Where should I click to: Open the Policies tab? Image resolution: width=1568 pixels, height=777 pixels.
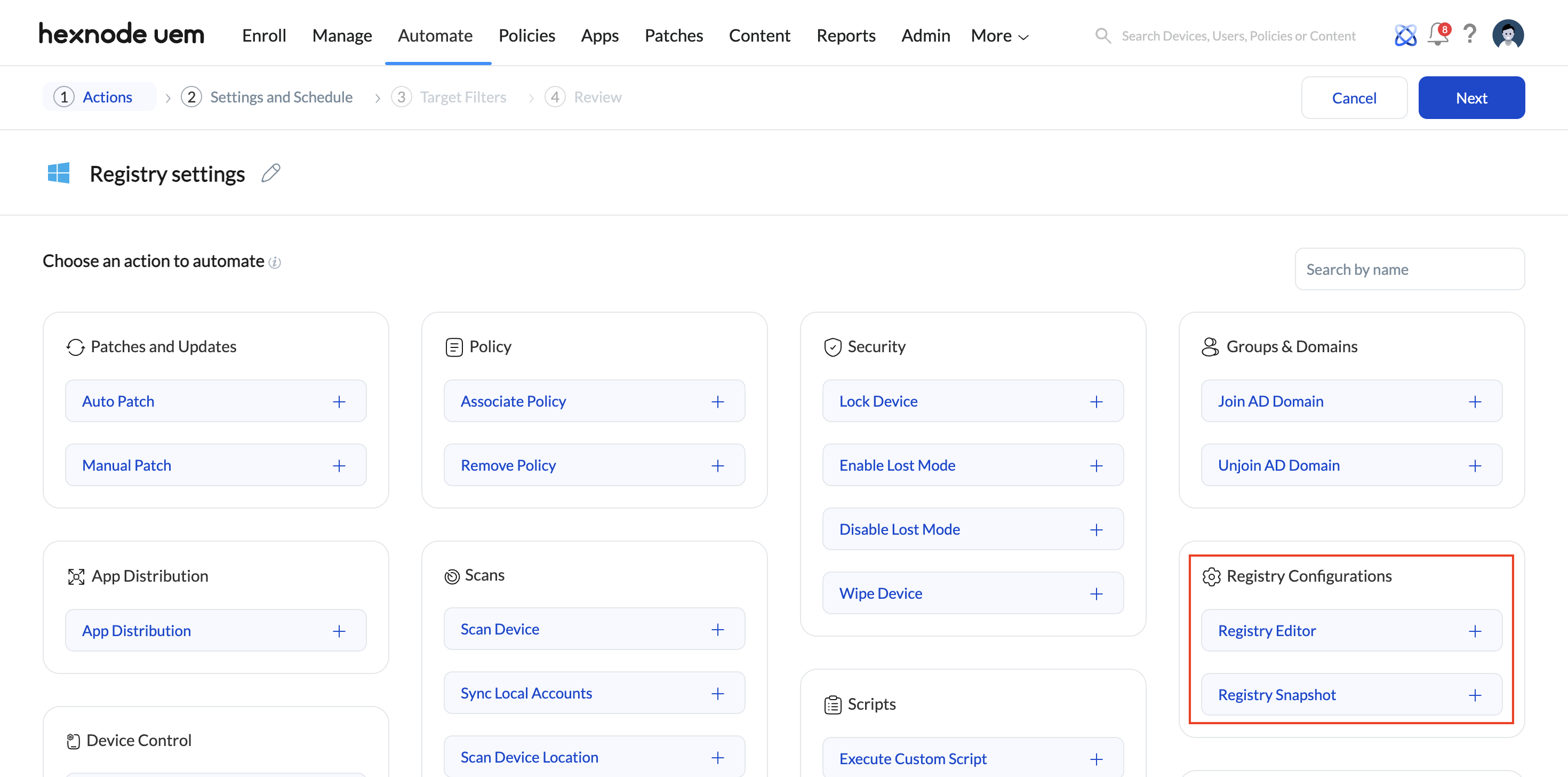coord(526,36)
